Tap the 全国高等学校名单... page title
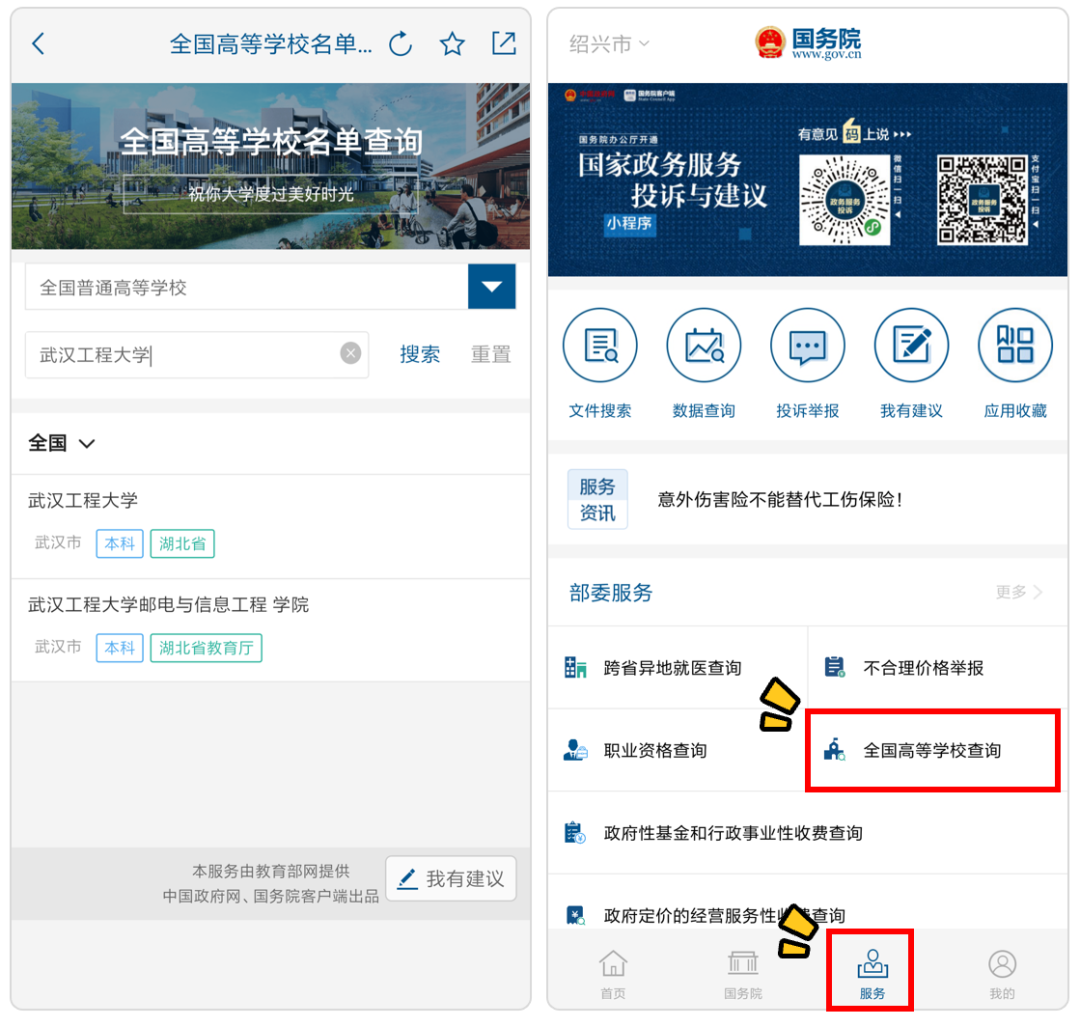 pos(271,44)
